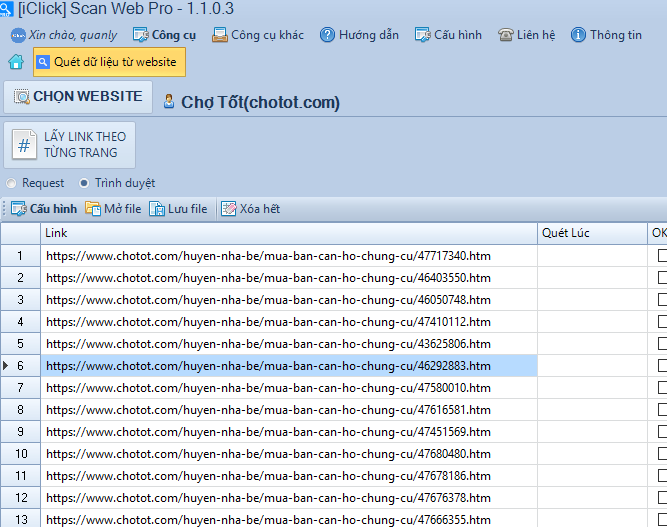The width and height of the screenshot is (667, 527).
Task: Click row header number 1
Action: [20, 256]
